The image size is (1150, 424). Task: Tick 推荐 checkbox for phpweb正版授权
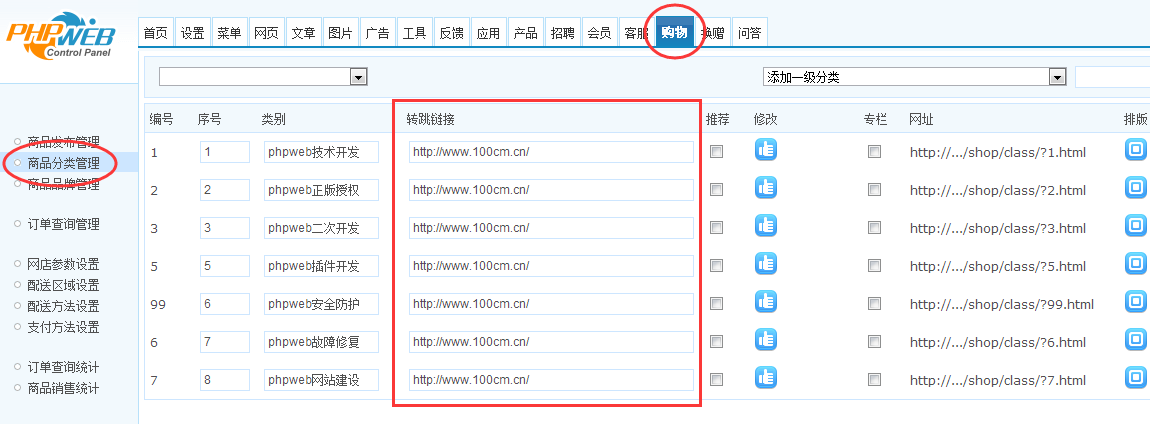[716, 190]
